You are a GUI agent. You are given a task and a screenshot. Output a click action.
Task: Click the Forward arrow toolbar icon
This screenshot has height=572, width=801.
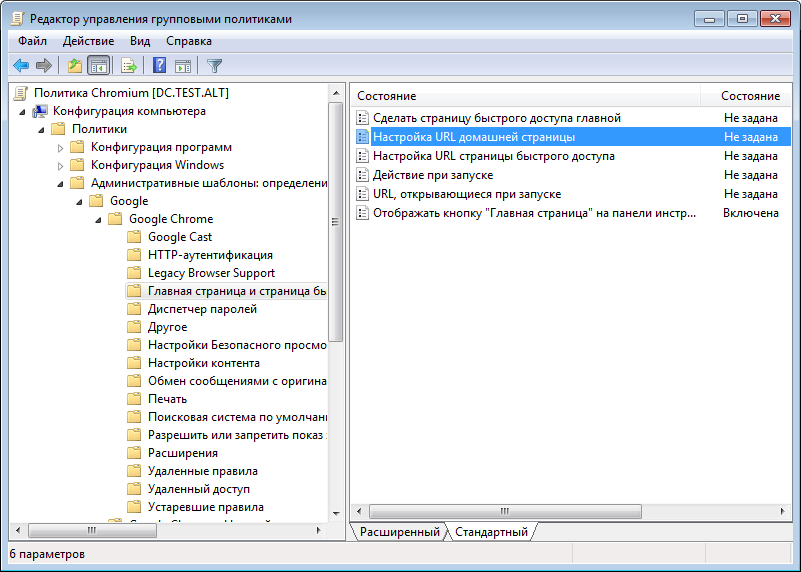(43, 66)
